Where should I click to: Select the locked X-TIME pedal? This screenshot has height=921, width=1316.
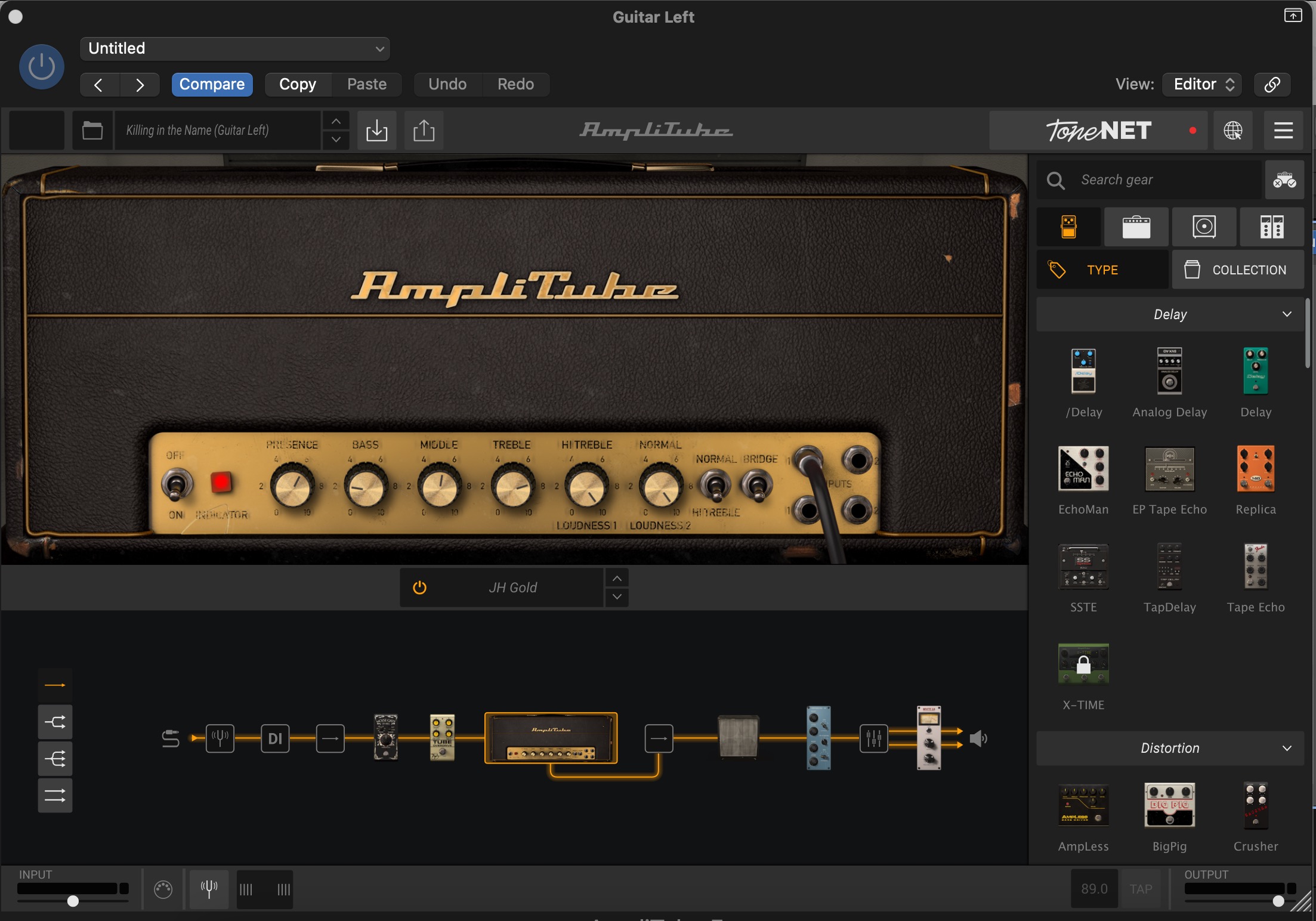point(1083,664)
